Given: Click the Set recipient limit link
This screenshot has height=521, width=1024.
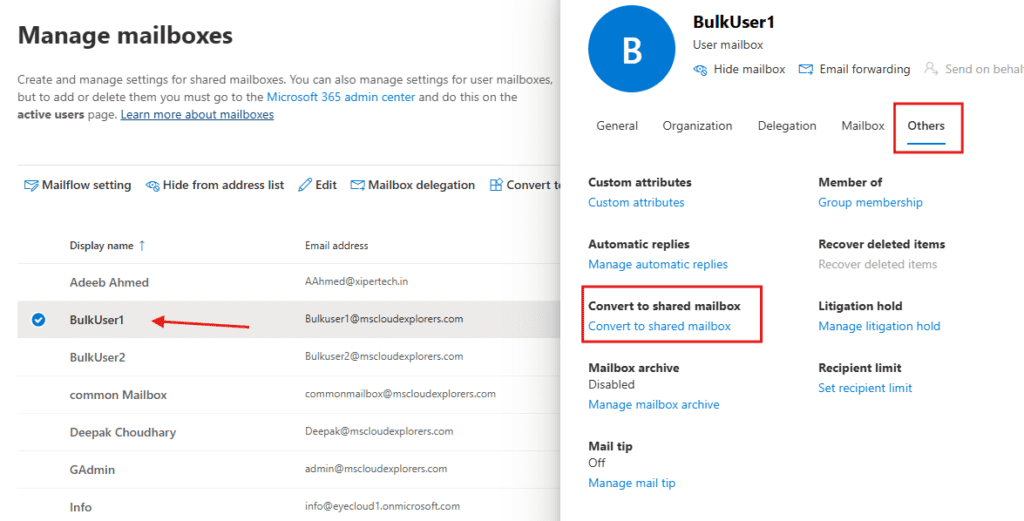Looking at the screenshot, I should [x=865, y=388].
